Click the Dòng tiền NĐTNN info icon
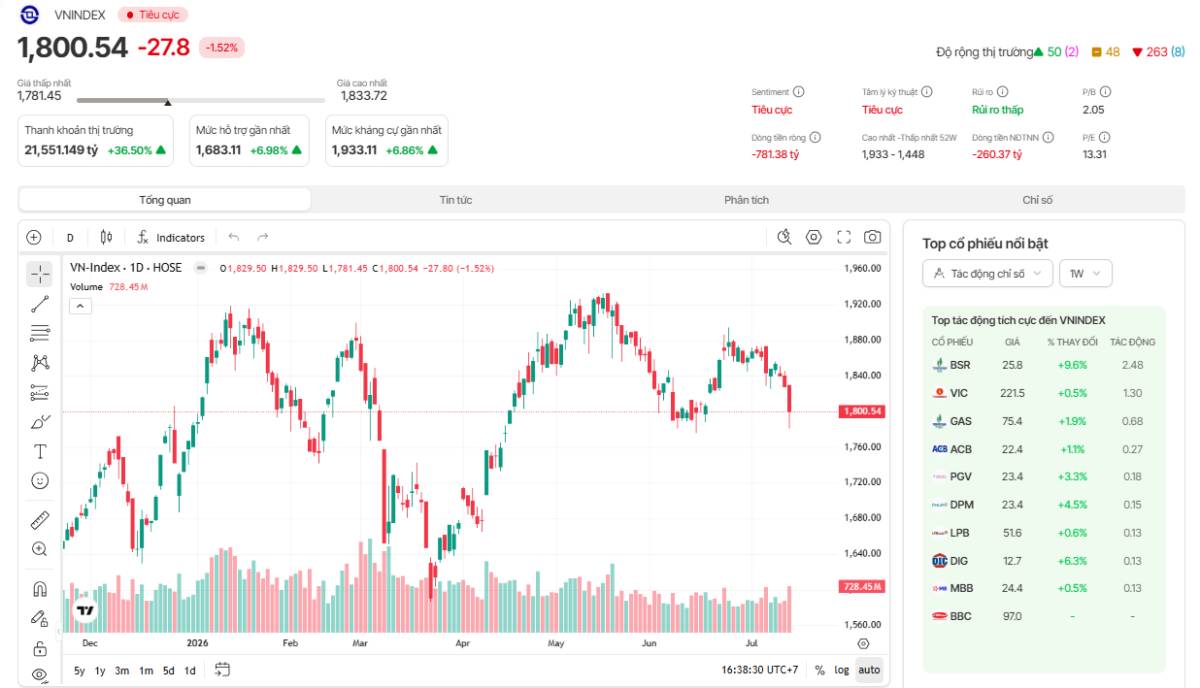The width and height of the screenshot is (1200, 688). (x=1047, y=137)
